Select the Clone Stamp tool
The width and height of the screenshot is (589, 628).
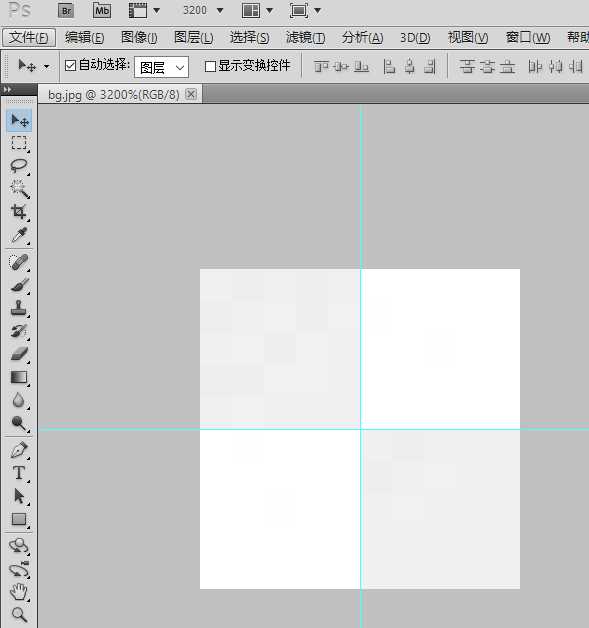(x=19, y=308)
